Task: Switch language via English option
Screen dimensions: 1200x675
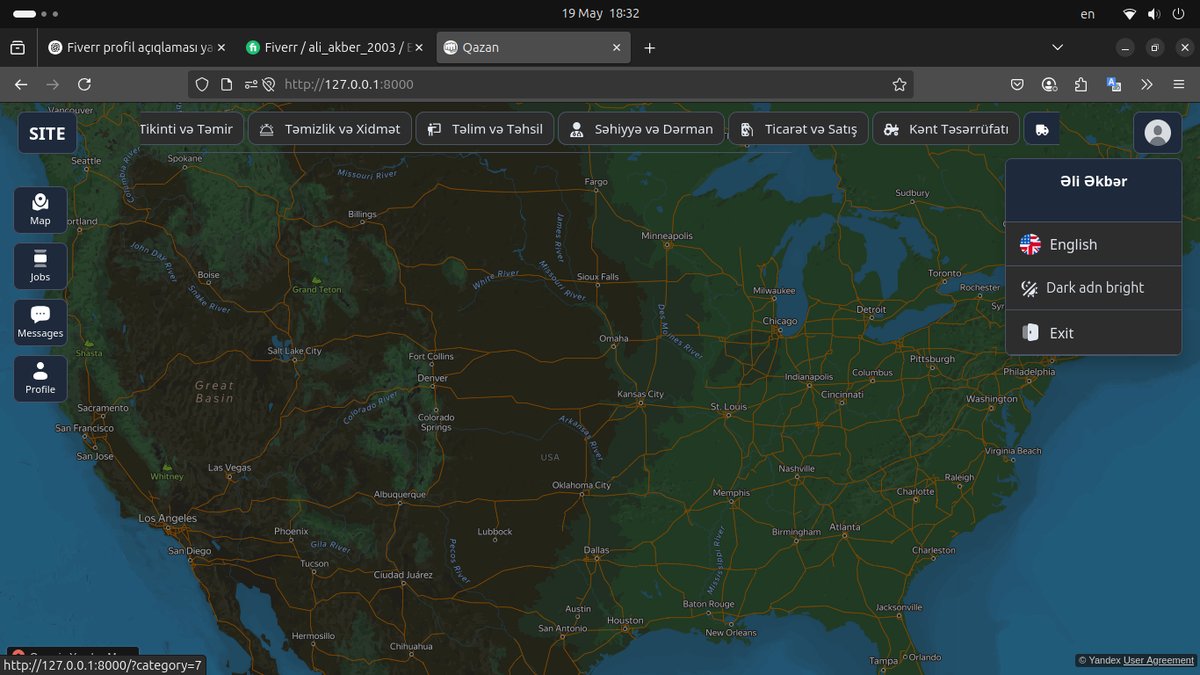Action: (x=1093, y=244)
